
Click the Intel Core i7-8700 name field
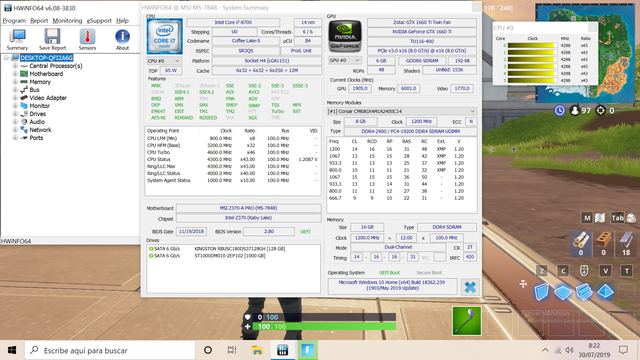[233, 22]
